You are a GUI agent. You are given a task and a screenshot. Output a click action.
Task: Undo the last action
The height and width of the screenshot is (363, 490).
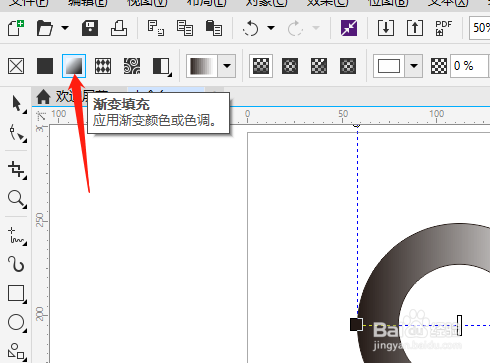[251, 28]
